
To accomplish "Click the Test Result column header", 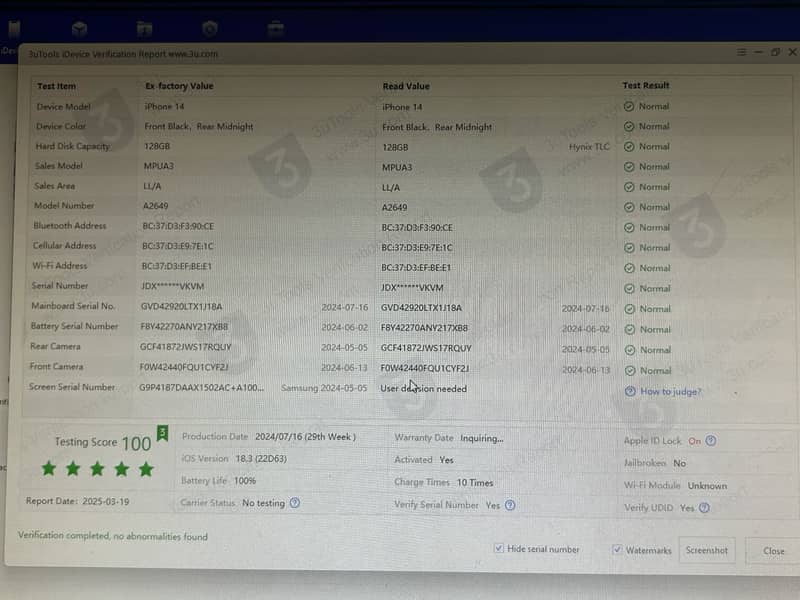I will tap(645, 85).
